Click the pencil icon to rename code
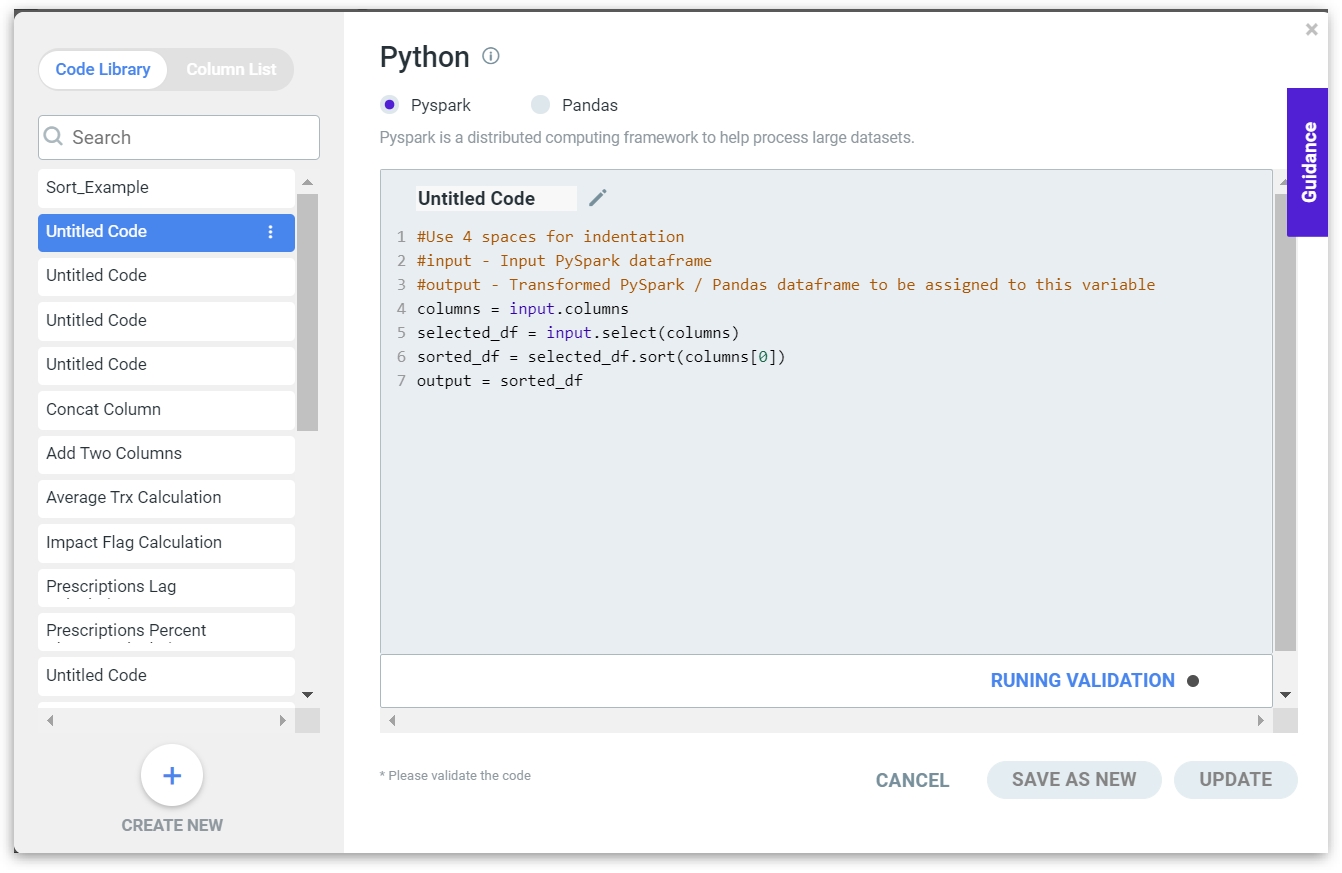 [597, 198]
